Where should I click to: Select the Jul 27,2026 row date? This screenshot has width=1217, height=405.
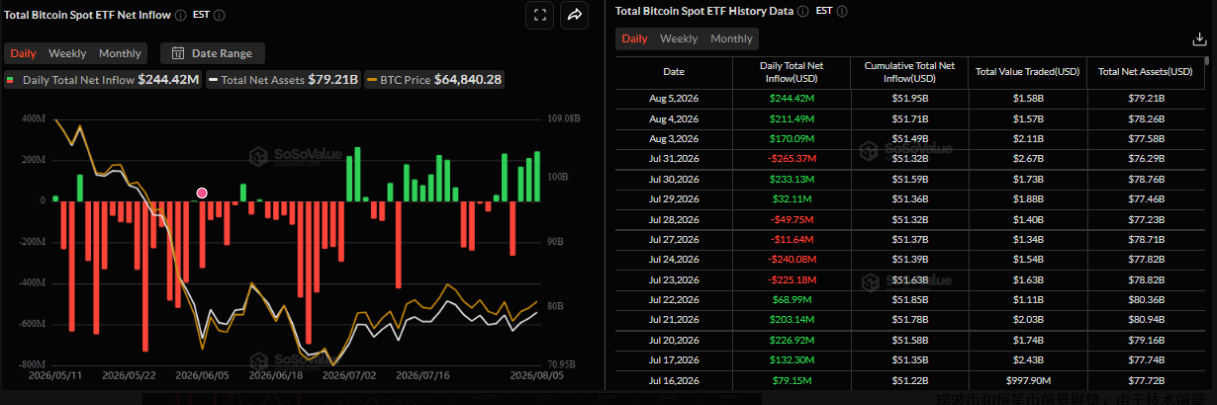674,240
